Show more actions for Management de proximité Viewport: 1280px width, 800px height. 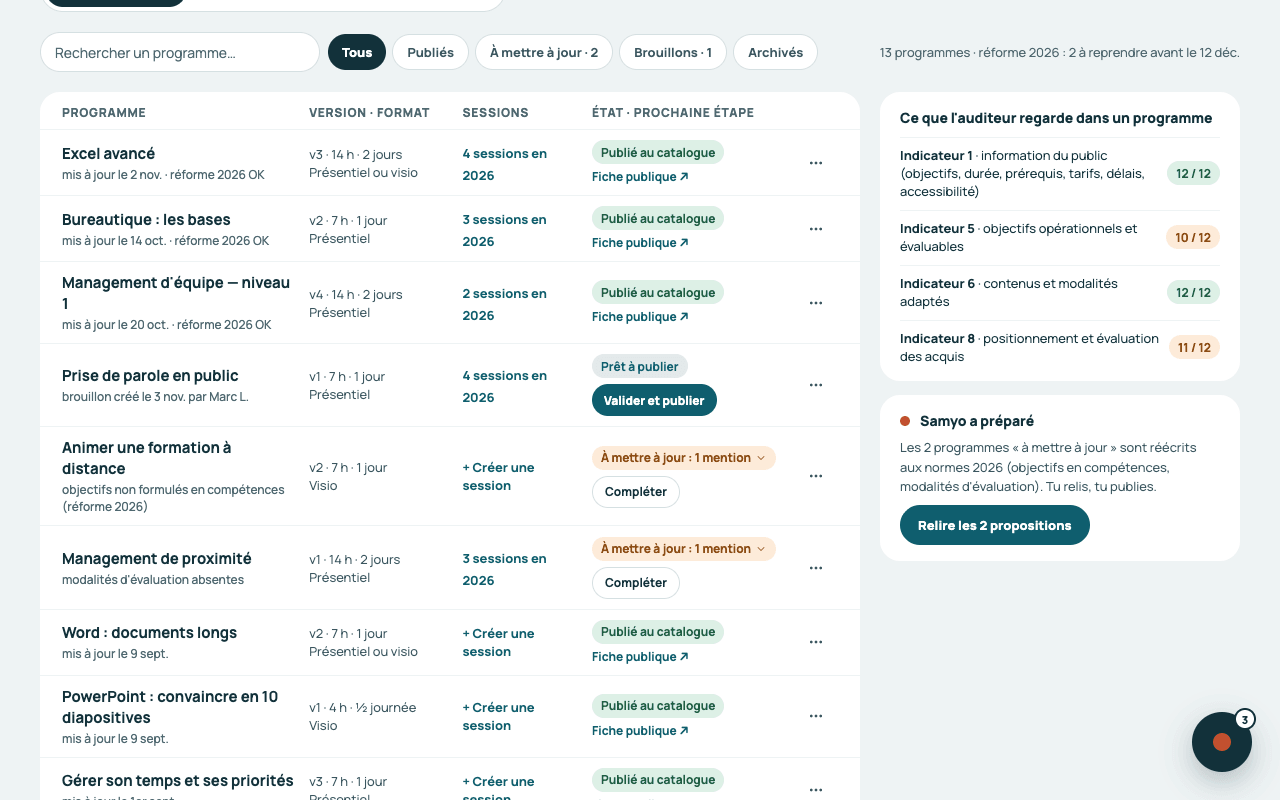(x=816, y=568)
